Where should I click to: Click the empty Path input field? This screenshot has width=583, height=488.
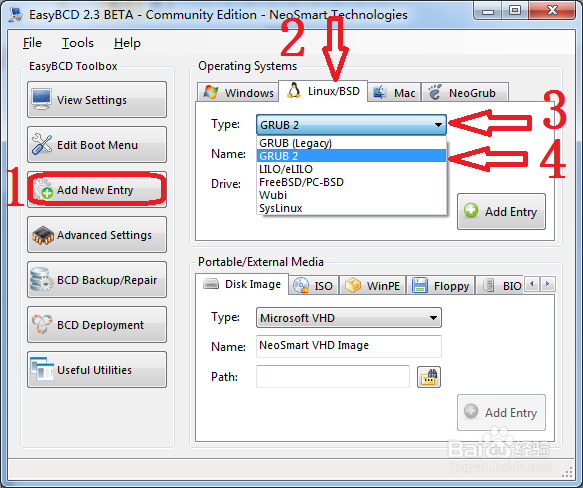coord(333,376)
